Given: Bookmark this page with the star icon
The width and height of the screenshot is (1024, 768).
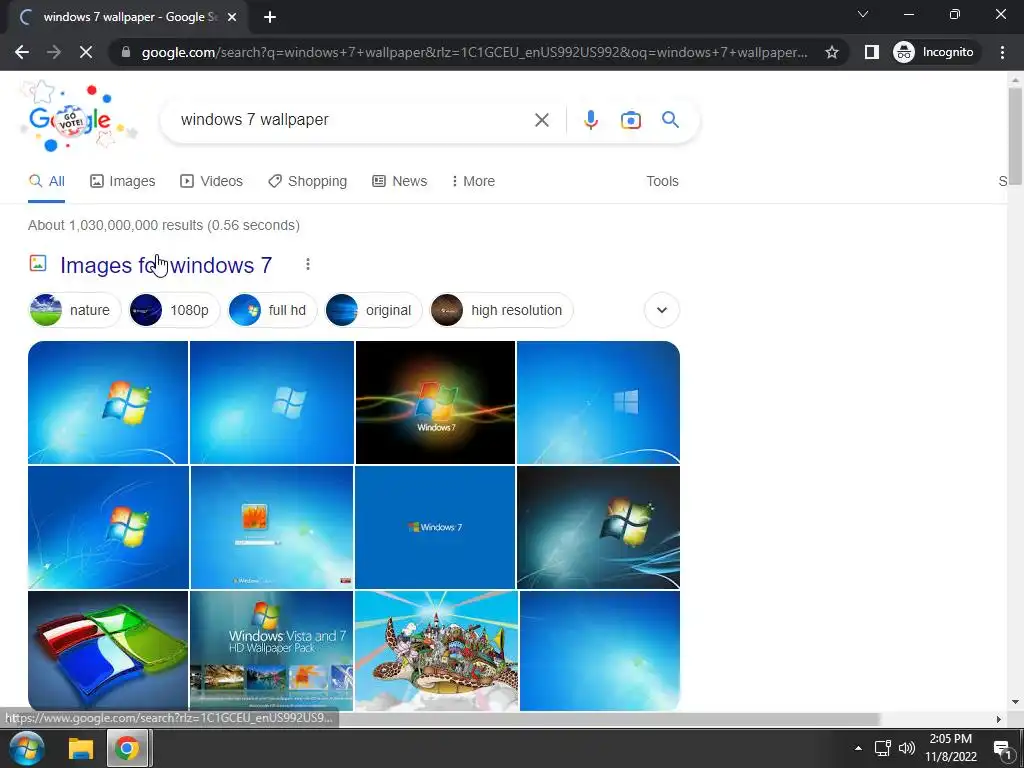Looking at the screenshot, I should click(x=831, y=52).
